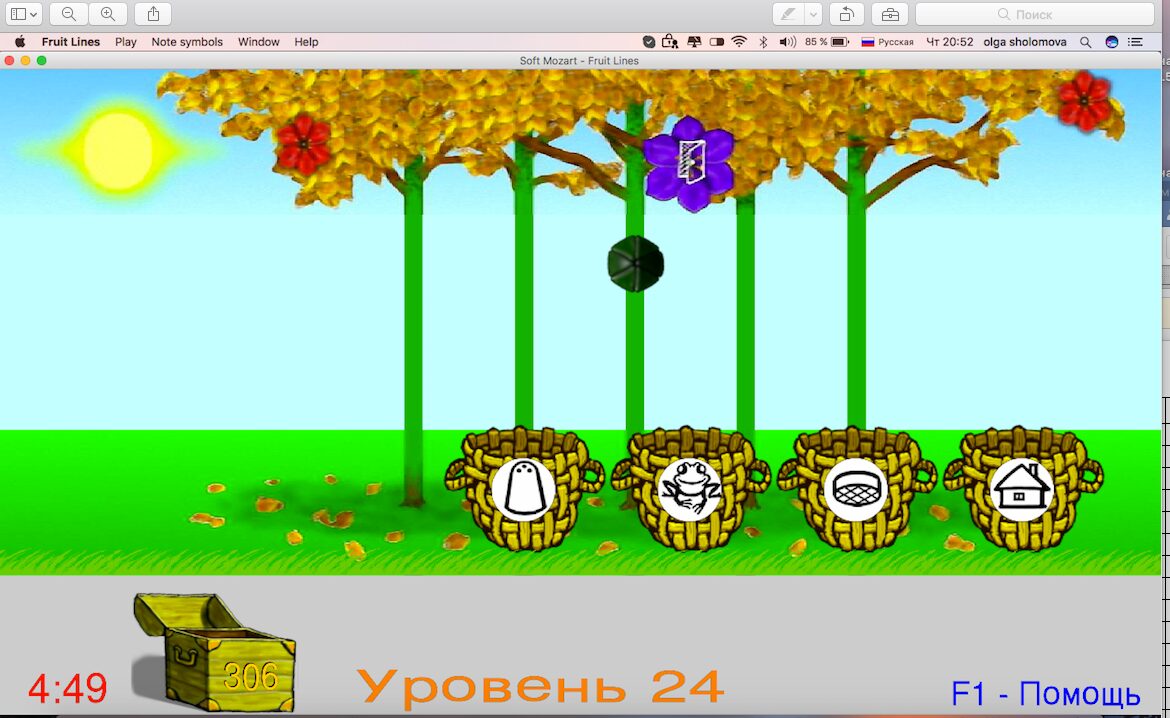
Task: Click inside the Поиск search field
Action: click(1035, 14)
